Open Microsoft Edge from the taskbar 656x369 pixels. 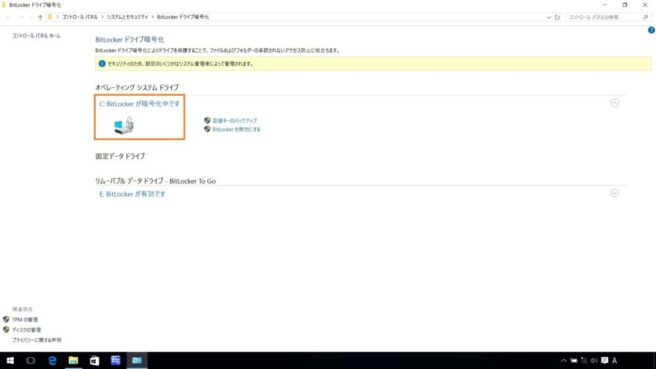52,360
